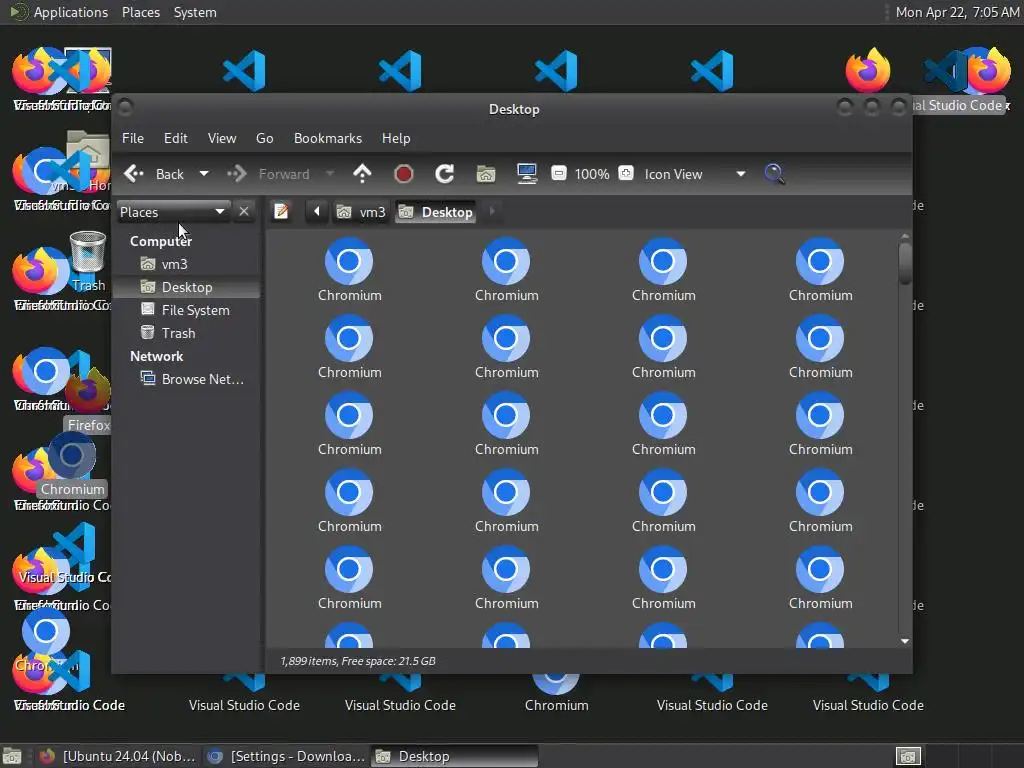Switch to Desktop taskbar window button

pyautogui.click(x=455, y=756)
